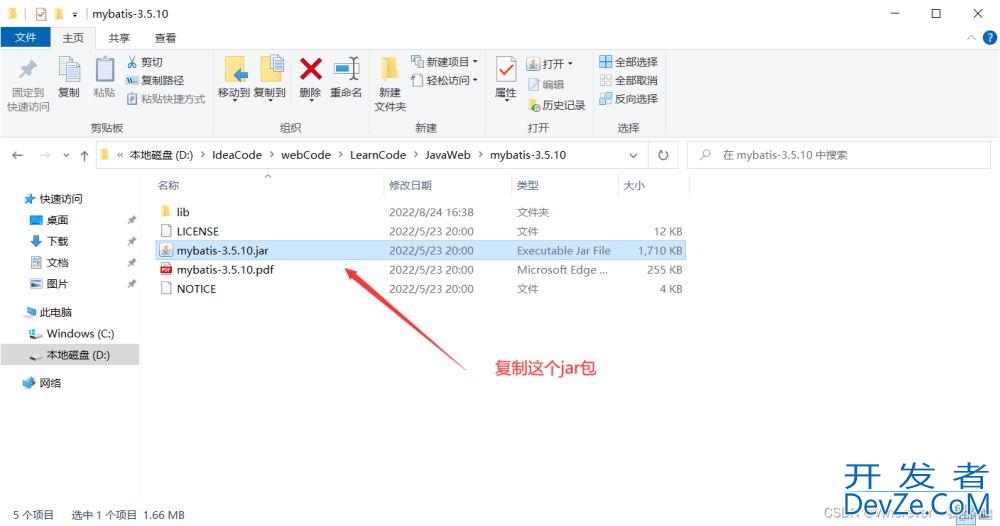Switch to the Share (共享) tab
This screenshot has width=1000, height=526.
click(119, 38)
